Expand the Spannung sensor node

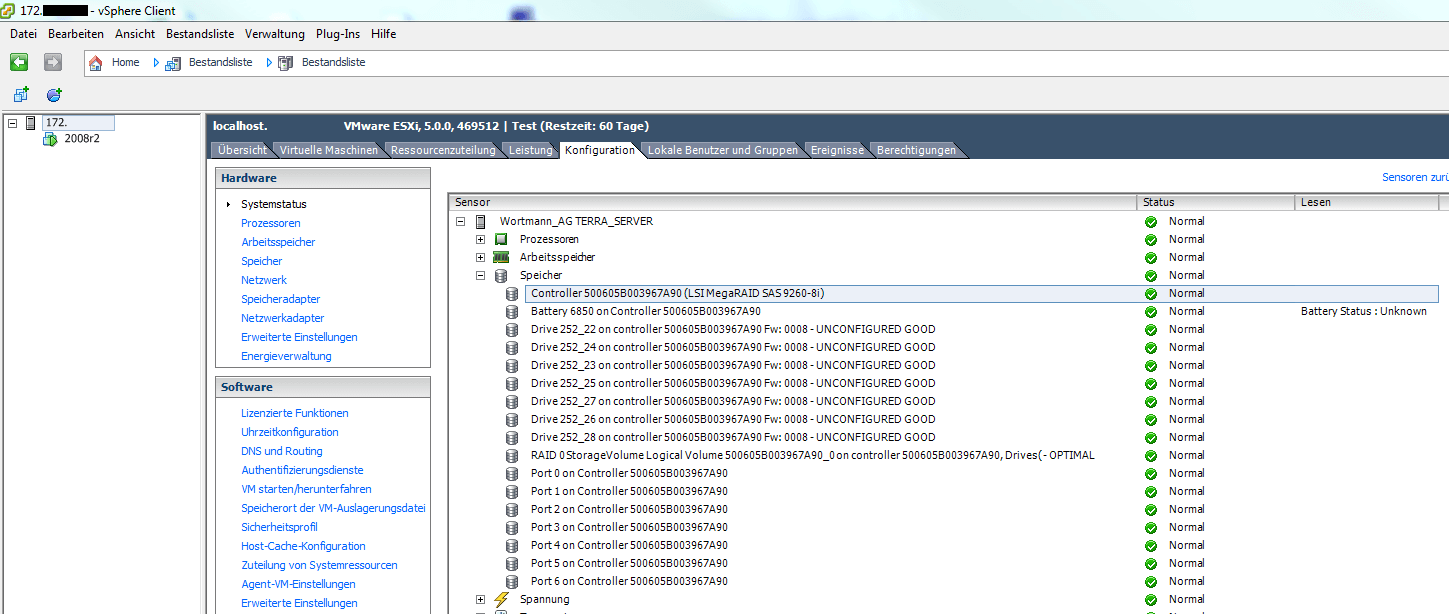tap(481, 599)
